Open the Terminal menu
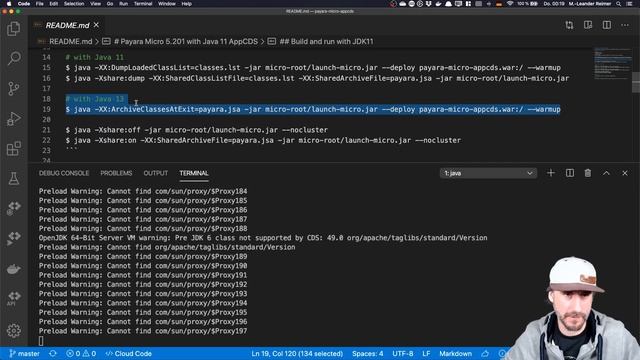Screen dimensions: 640x360 click(x=143, y=4)
